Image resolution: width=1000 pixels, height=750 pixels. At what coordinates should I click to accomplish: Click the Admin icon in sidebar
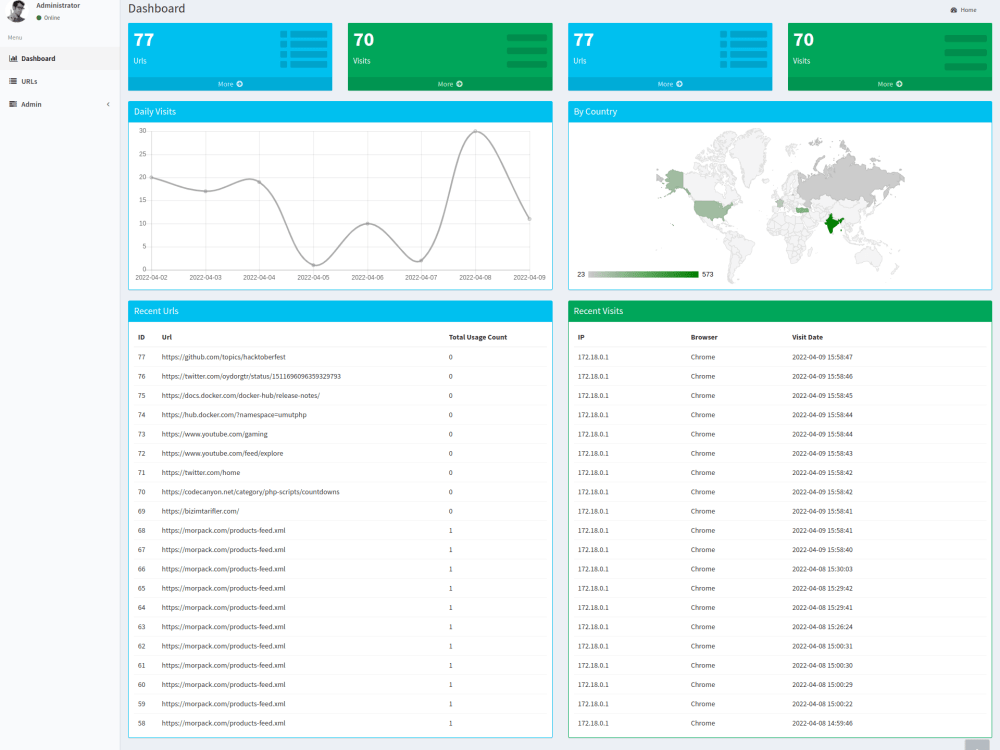(13, 105)
